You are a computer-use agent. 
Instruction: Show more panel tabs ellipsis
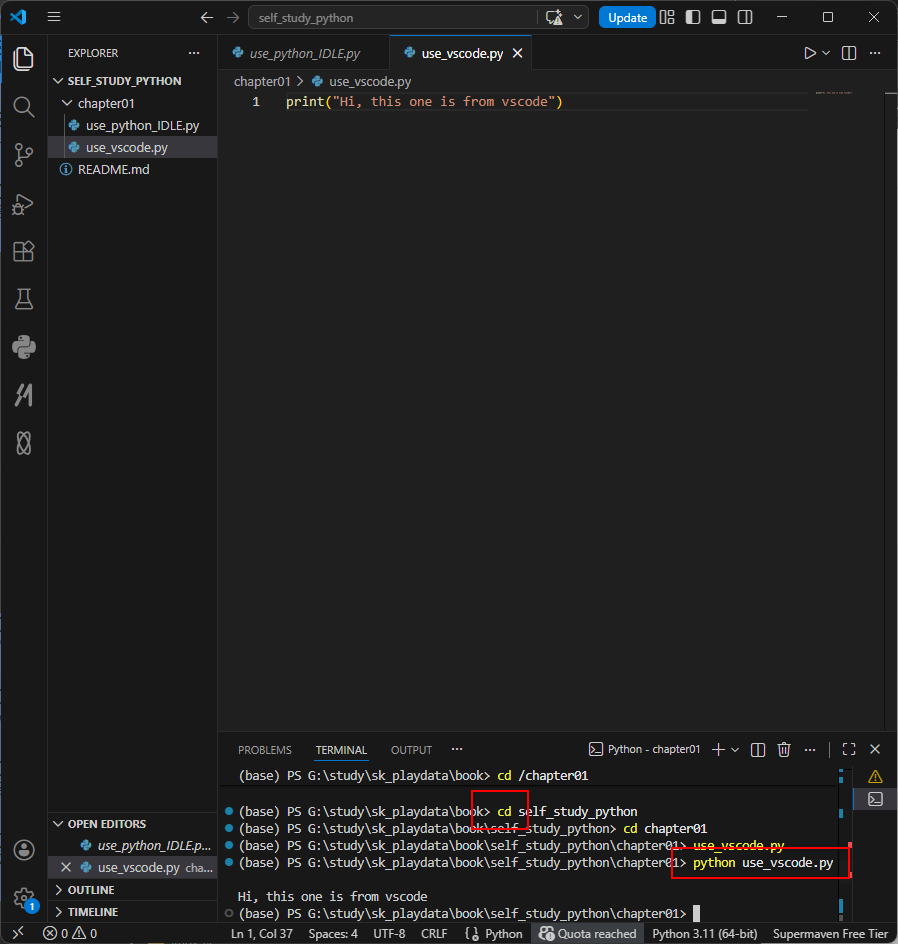(x=457, y=750)
